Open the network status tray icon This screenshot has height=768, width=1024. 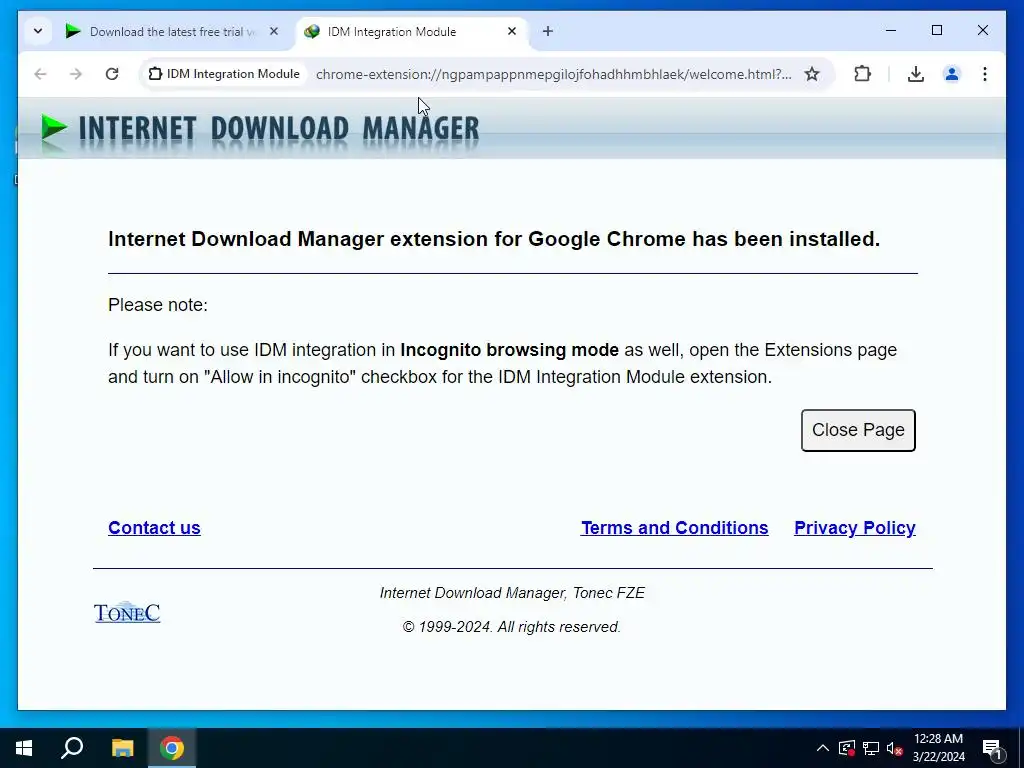[871, 748]
